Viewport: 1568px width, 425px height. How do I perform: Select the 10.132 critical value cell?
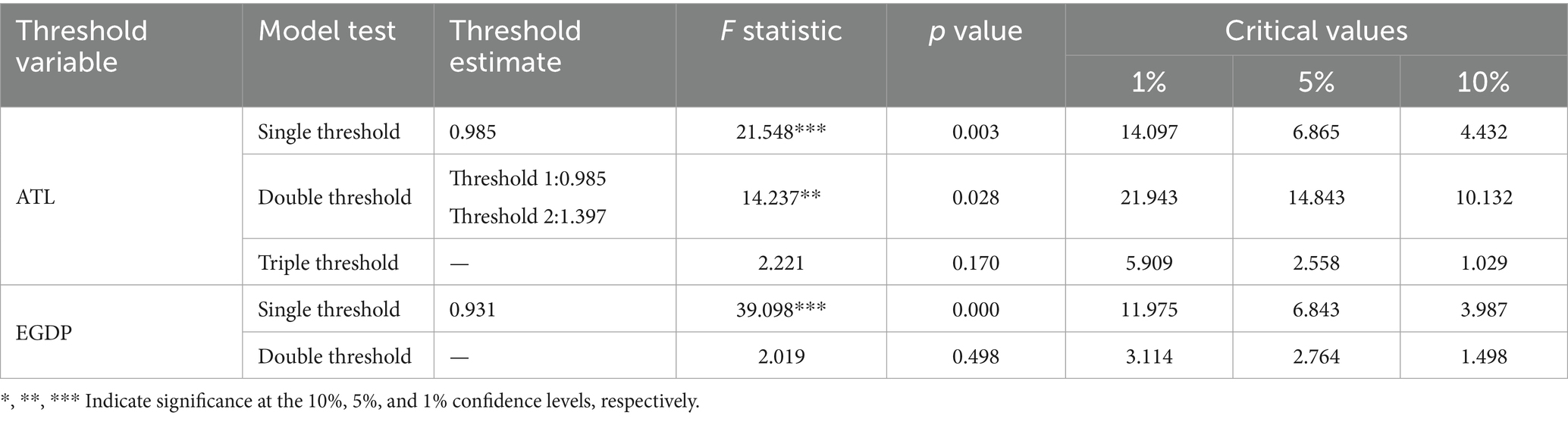(1484, 197)
